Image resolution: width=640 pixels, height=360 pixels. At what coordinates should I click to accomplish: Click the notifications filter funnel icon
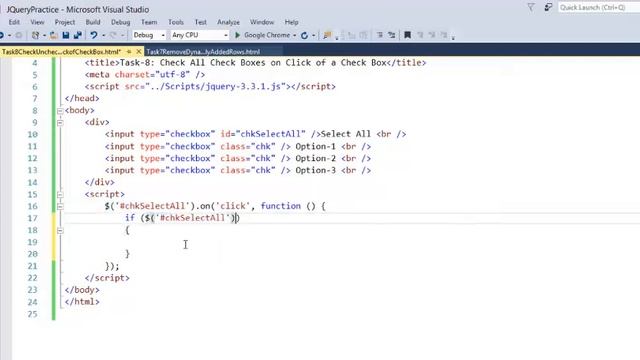(x=531, y=7)
